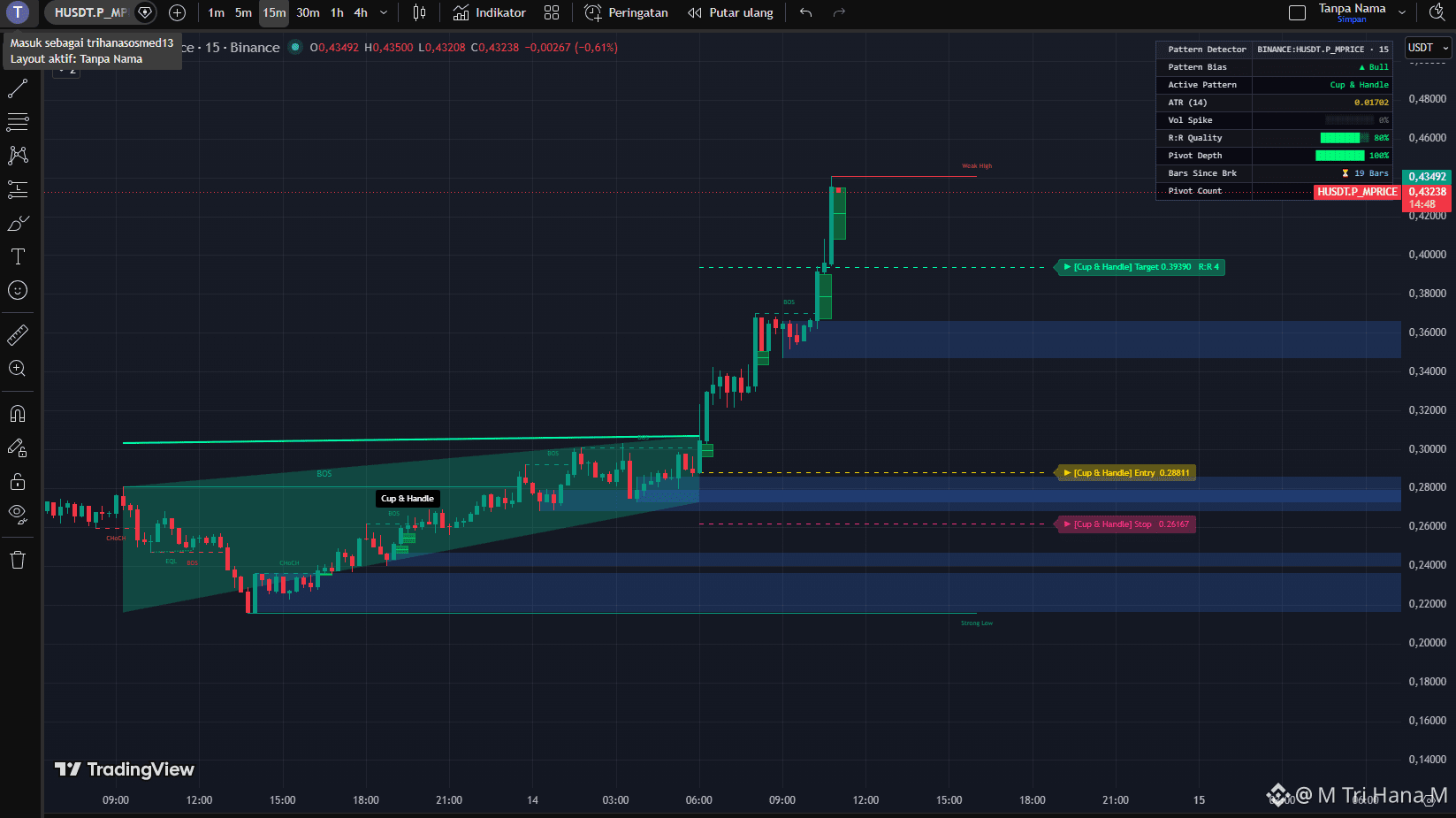1456x818 pixels.
Task: Select the 15m timeframe
Action: coord(274,12)
